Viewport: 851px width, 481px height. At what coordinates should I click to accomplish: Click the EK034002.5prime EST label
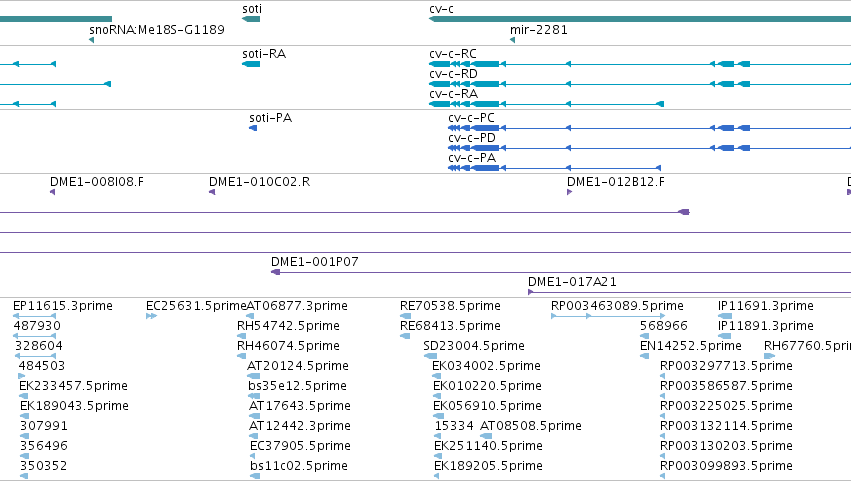tap(486, 366)
